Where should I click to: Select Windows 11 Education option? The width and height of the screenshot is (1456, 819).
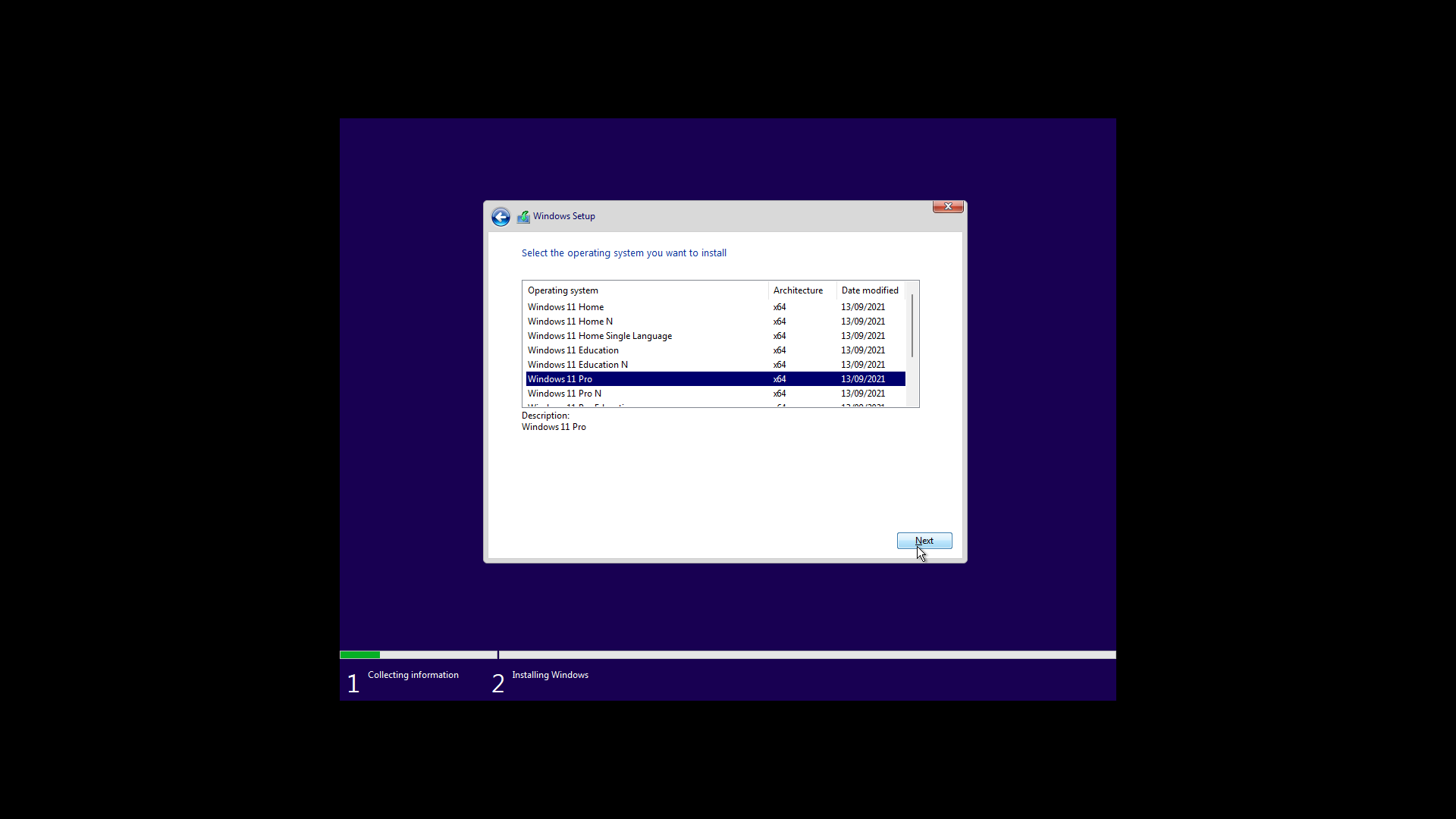click(573, 350)
